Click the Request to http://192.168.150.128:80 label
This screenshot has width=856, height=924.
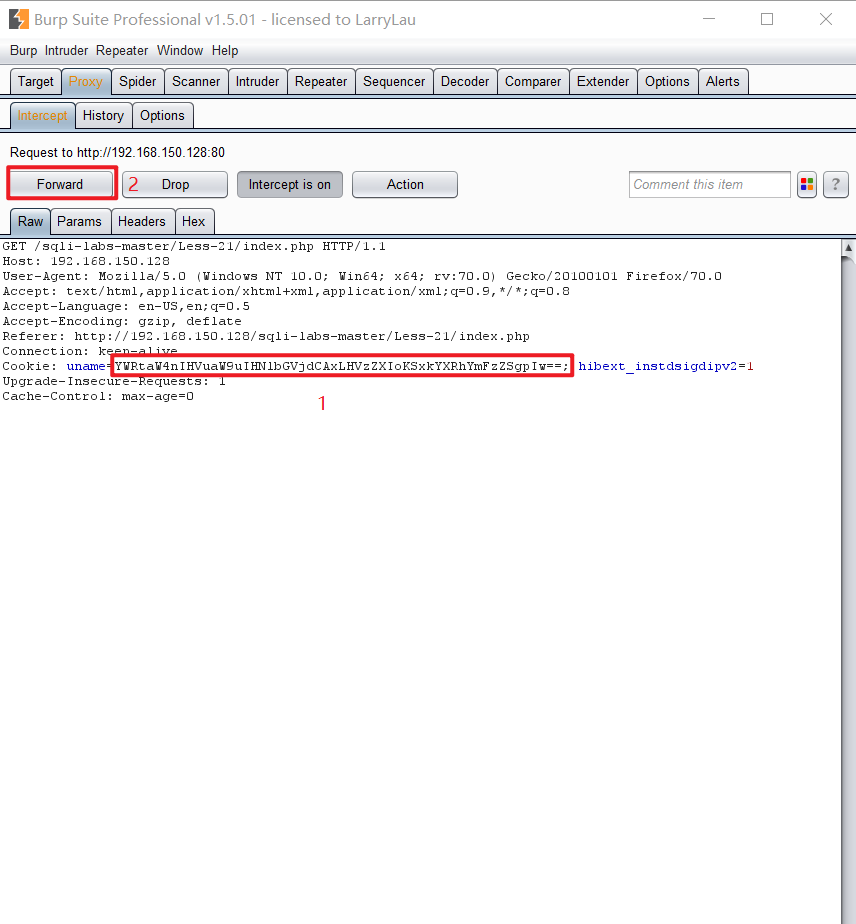point(117,153)
